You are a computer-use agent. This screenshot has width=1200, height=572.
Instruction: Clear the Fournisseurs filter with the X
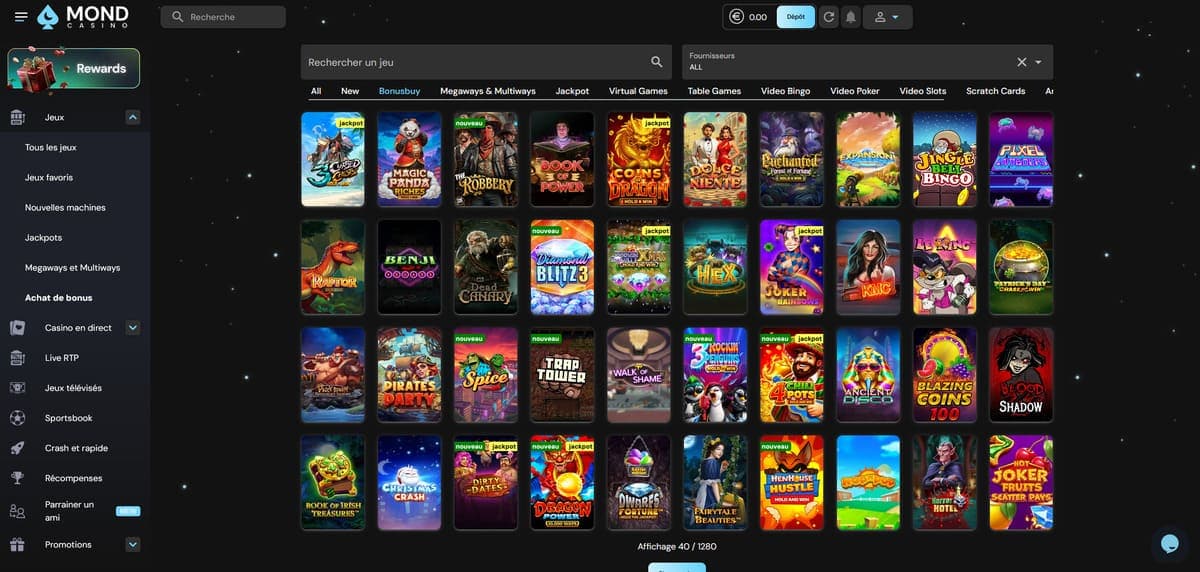pyautogui.click(x=1022, y=62)
